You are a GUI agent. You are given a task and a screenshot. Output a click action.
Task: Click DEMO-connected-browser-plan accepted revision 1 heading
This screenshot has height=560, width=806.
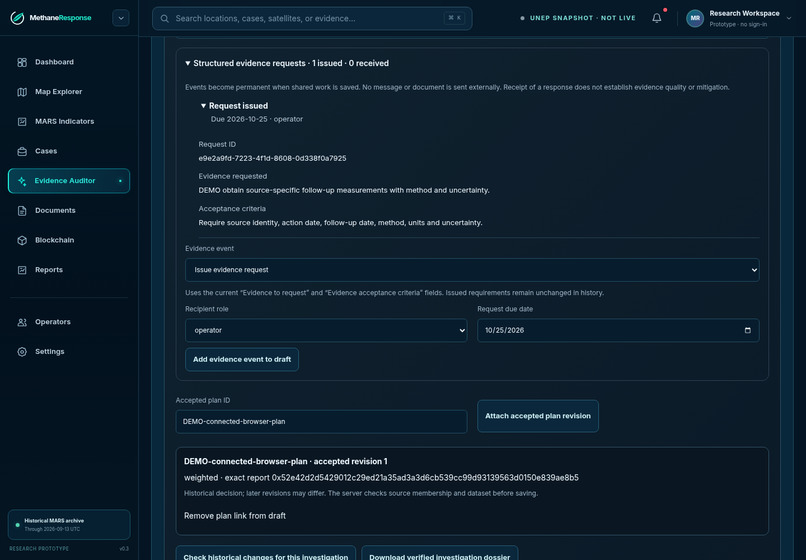point(286,461)
